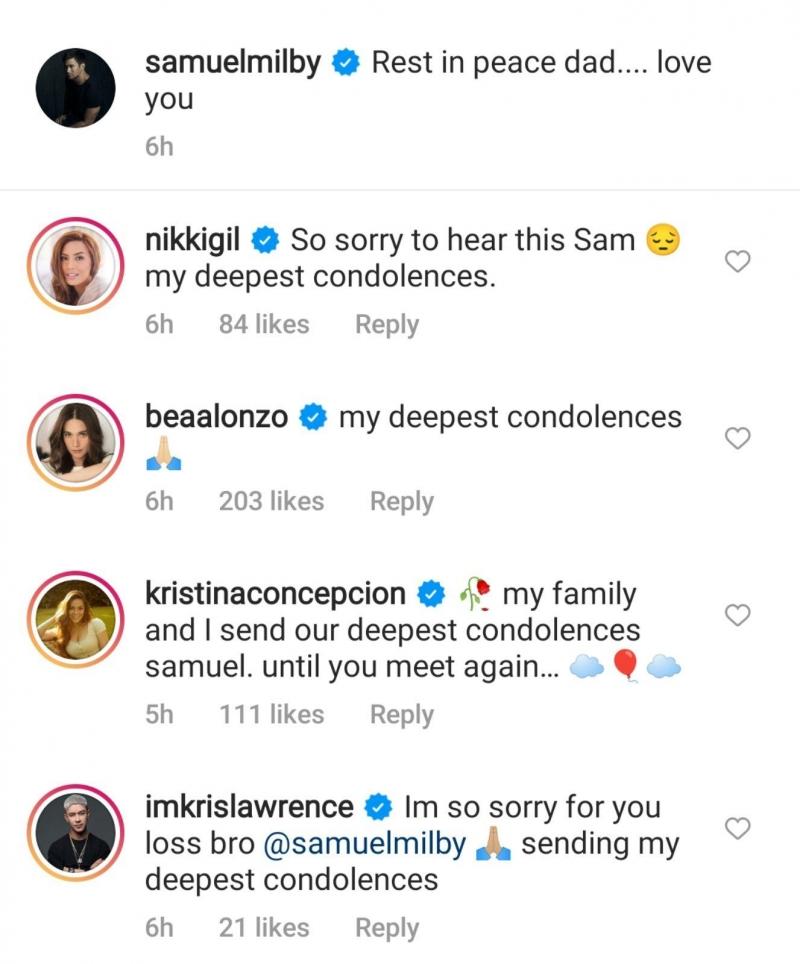Open the beaalonzo username link

(217, 417)
